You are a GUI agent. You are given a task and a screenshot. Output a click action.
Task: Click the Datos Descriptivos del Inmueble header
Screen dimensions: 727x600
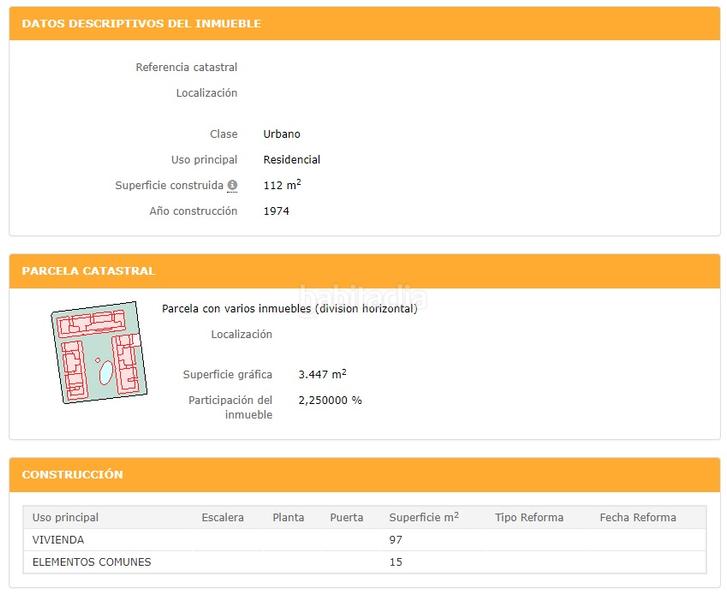[x=141, y=23]
